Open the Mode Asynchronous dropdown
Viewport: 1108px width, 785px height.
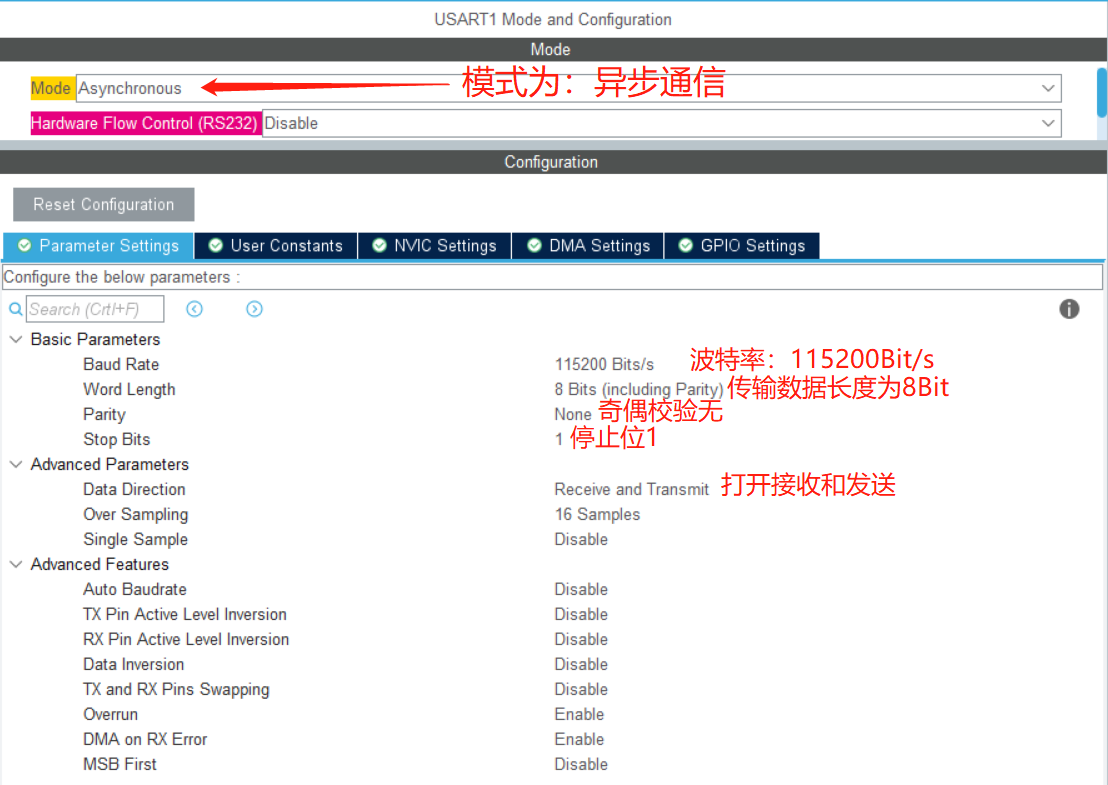(568, 88)
